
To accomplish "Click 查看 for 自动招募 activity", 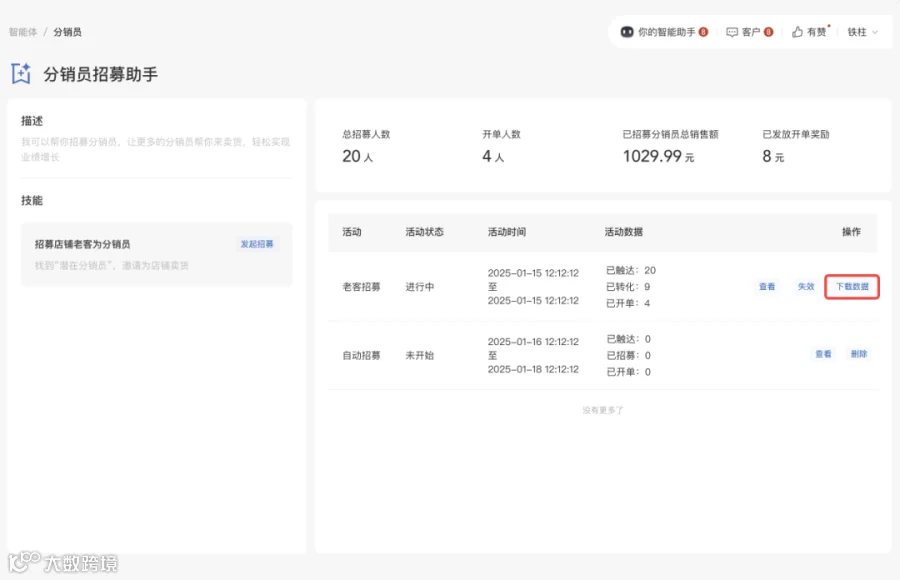I will 823,354.
